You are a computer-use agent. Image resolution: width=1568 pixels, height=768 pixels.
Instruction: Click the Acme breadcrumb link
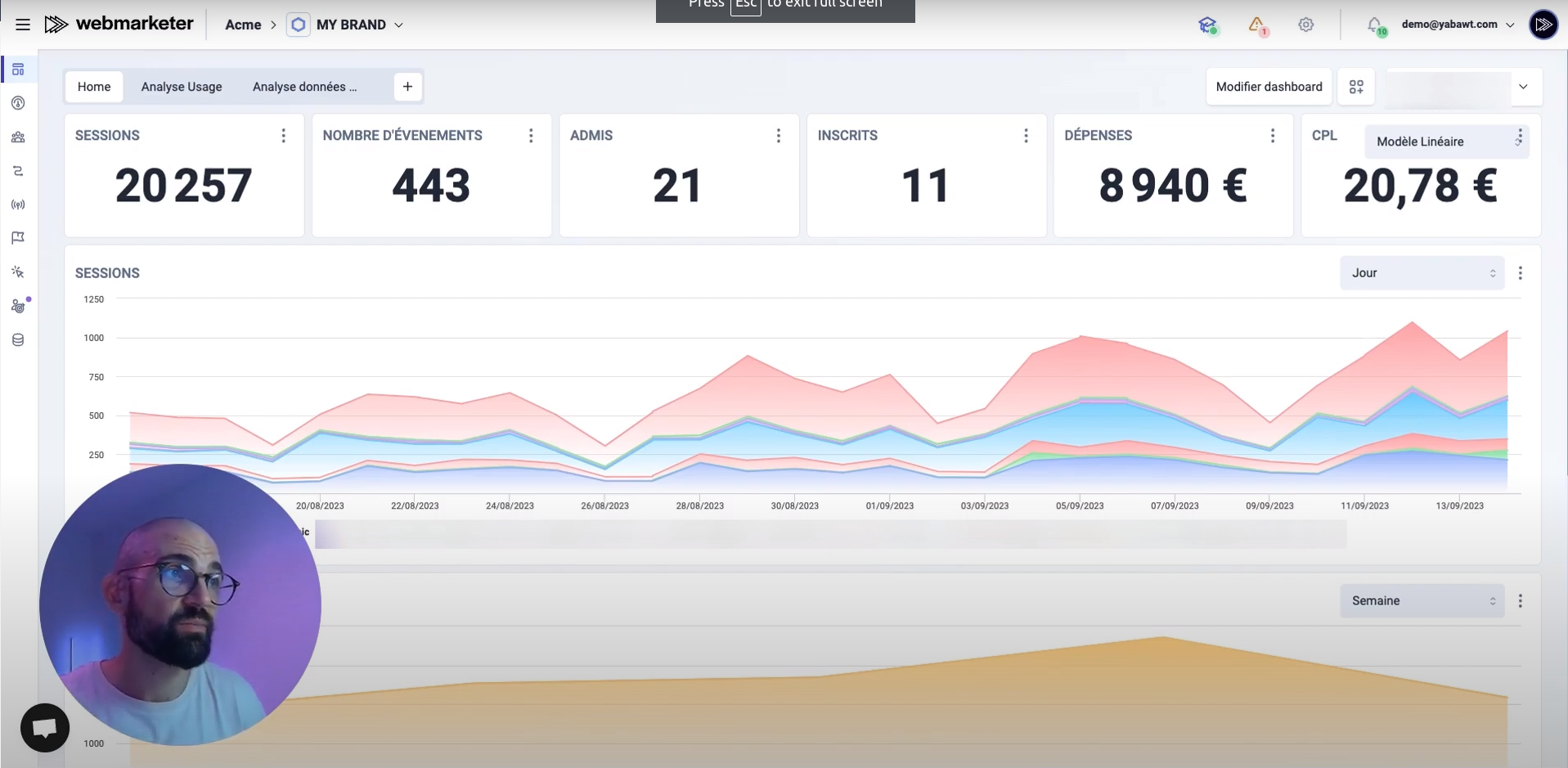coord(243,25)
